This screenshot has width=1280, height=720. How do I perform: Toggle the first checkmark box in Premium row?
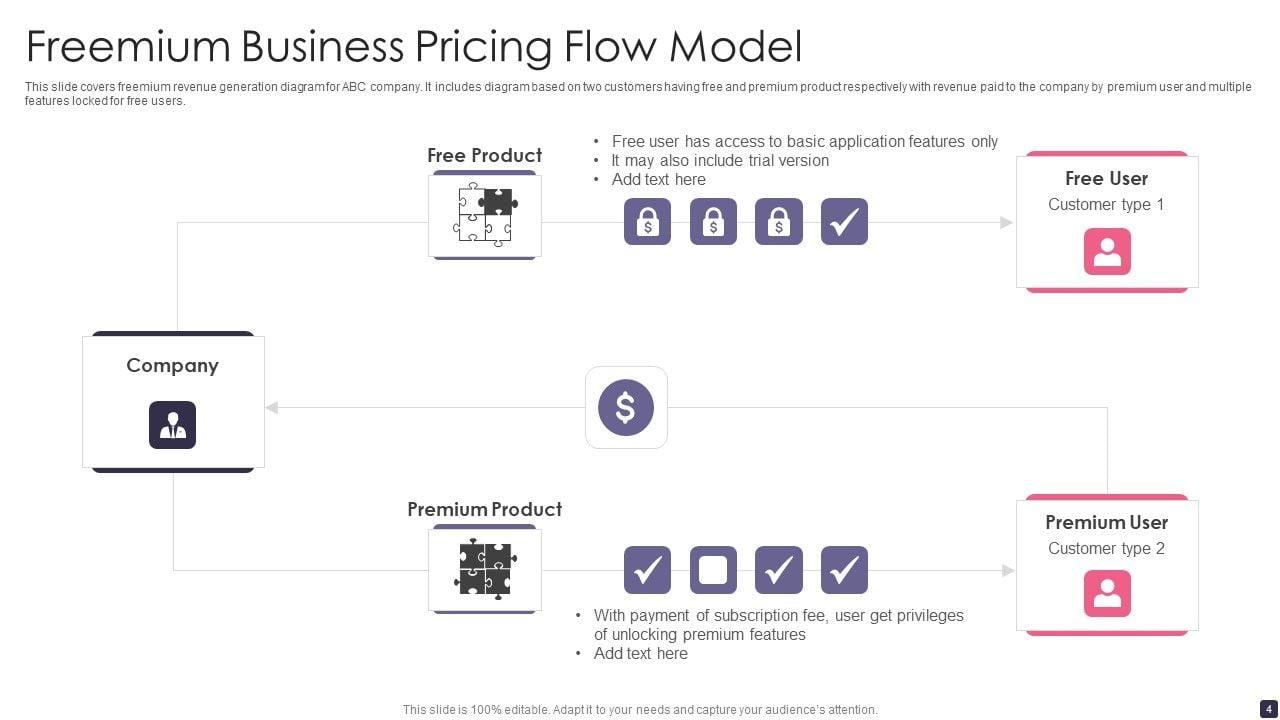[x=647, y=570]
